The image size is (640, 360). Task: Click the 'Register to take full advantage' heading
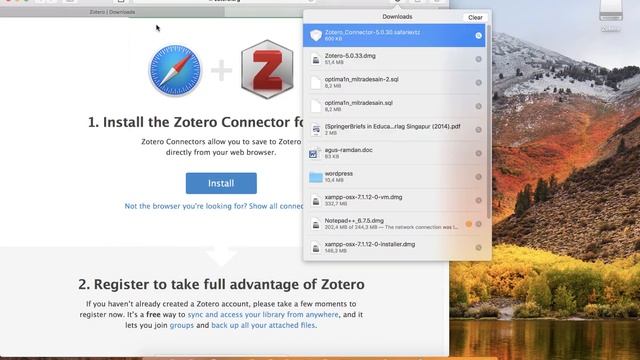221,284
